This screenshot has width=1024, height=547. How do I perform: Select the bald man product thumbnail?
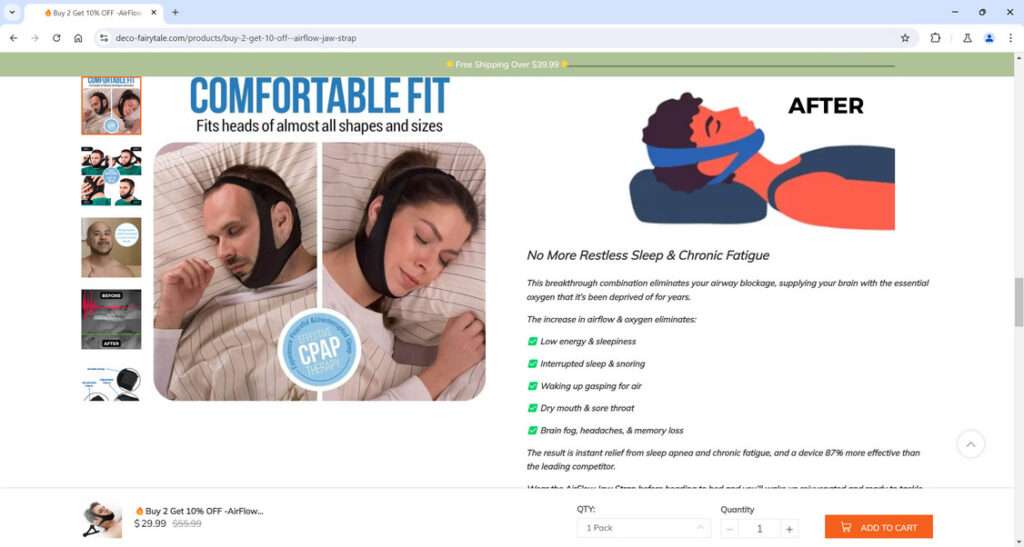tap(111, 247)
